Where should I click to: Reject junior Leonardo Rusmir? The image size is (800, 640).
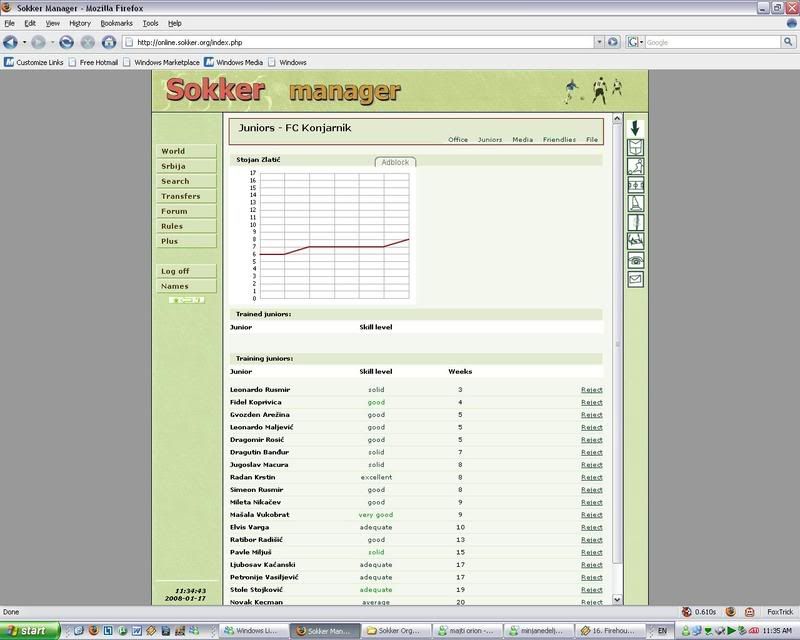point(591,389)
